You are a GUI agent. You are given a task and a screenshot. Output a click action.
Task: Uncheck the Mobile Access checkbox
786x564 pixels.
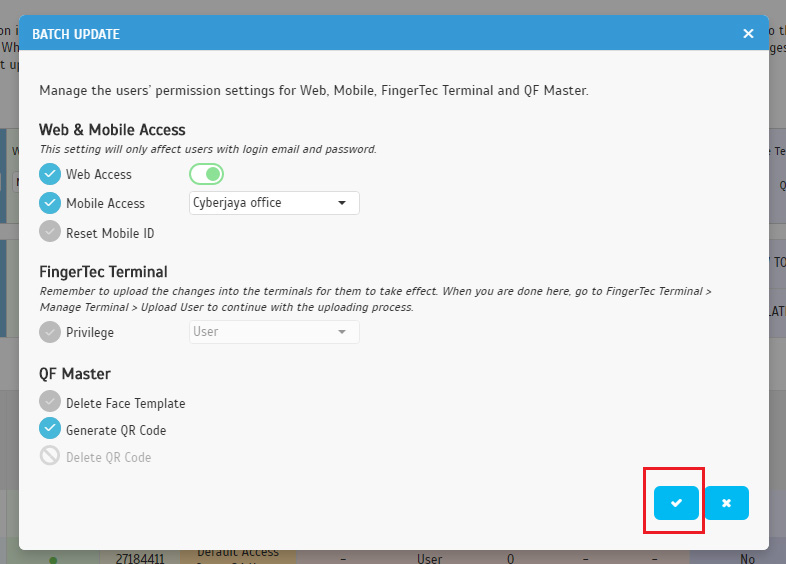click(50, 203)
